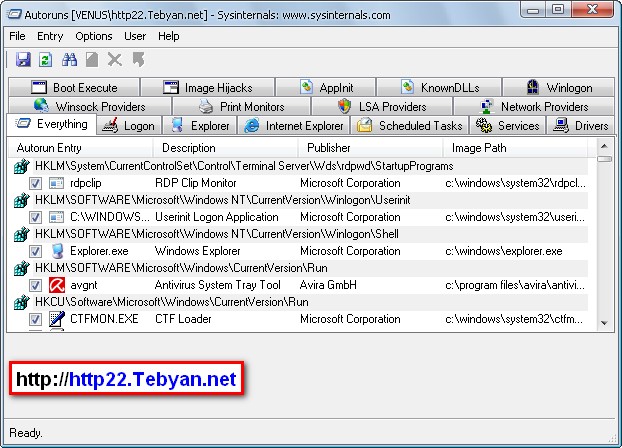Click the Userinit C:\WINDOWS entry icon
This screenshot has width=622, height=448.
[x=56, y=217]
